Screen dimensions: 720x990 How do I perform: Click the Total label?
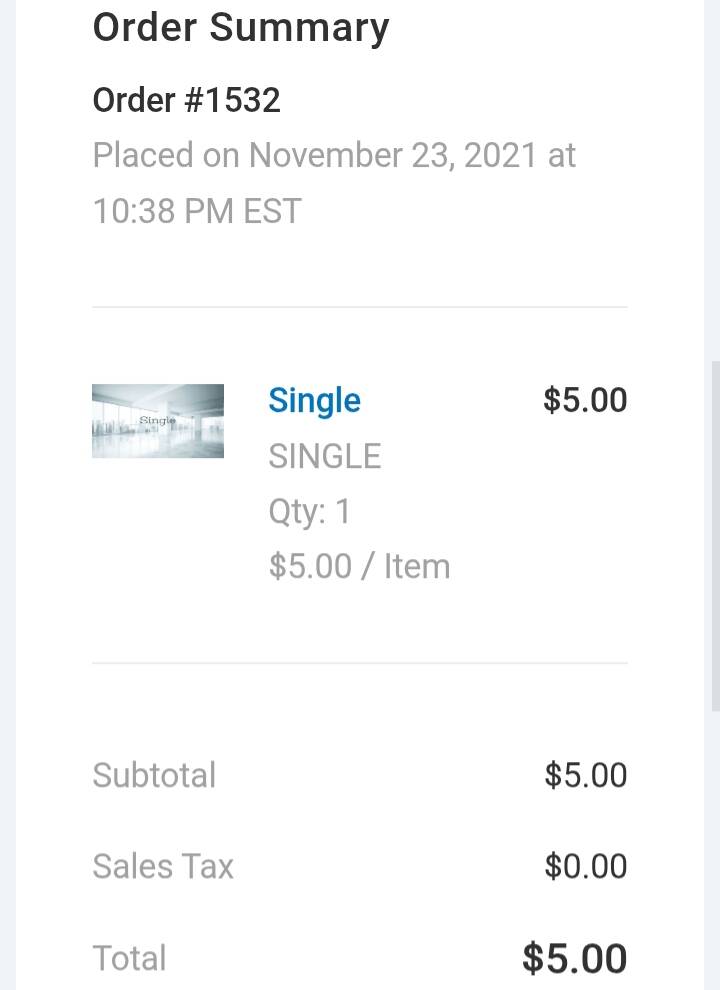pyautogui.click(x=129, y=959)
